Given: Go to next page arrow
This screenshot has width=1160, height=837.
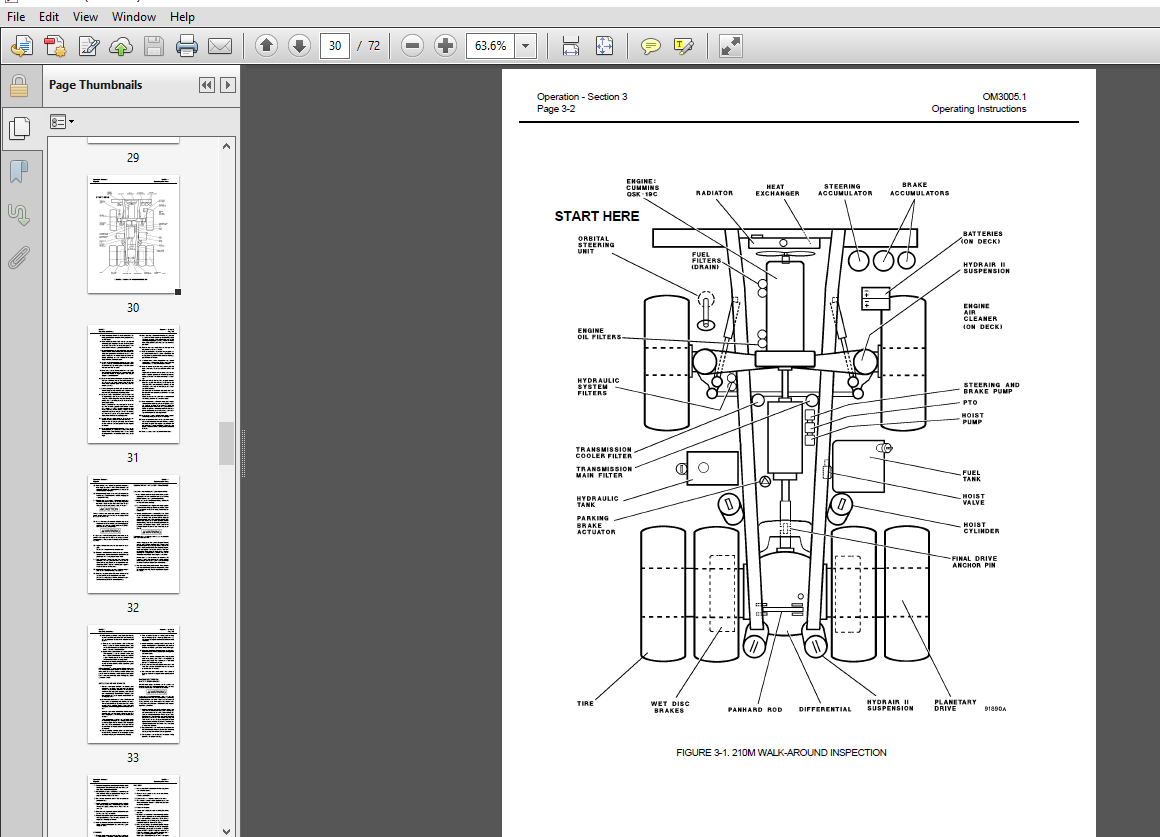Looking at the screenshot, I should (299, 46).
